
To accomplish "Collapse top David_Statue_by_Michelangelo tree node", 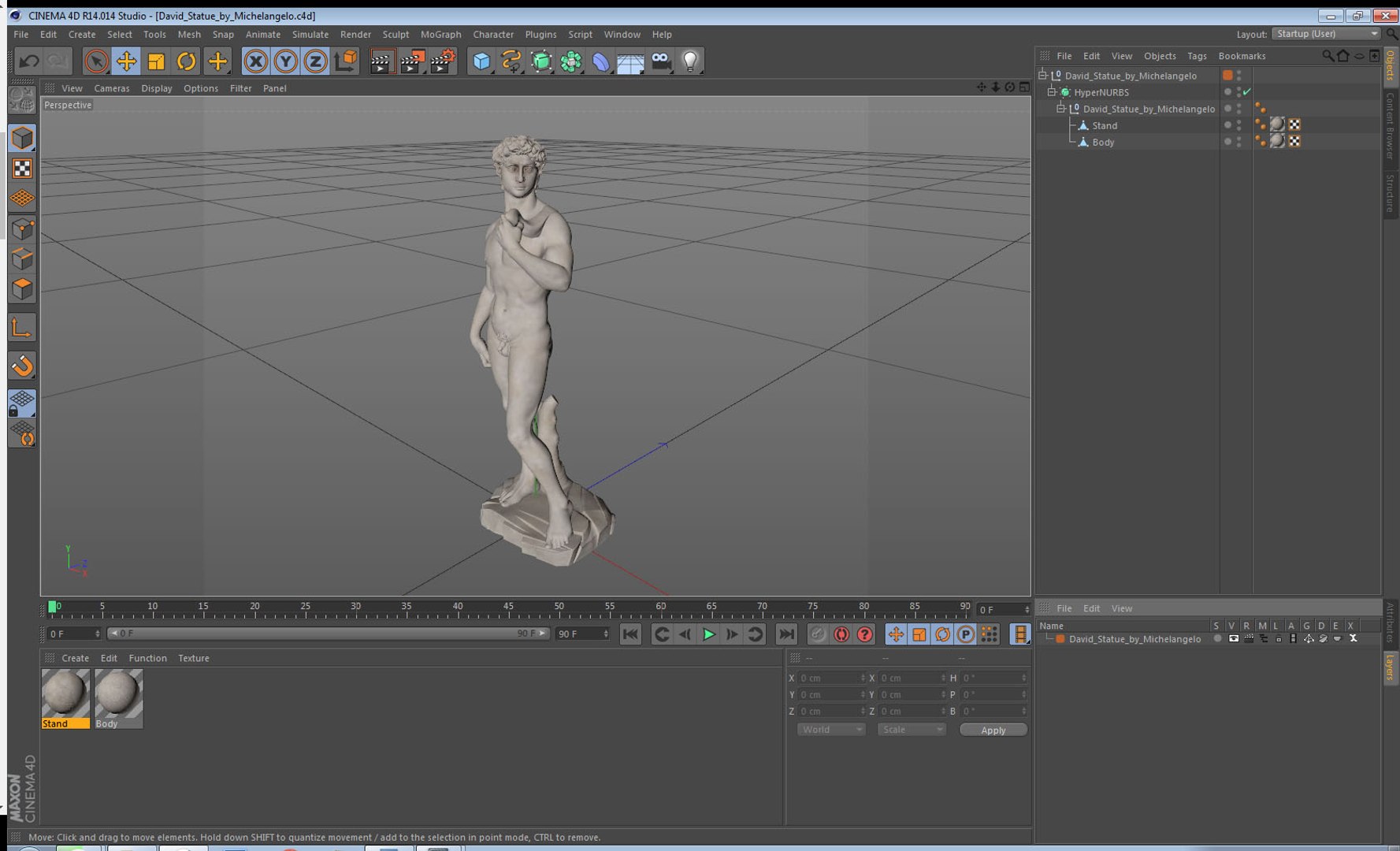I will click(1042, 76).
